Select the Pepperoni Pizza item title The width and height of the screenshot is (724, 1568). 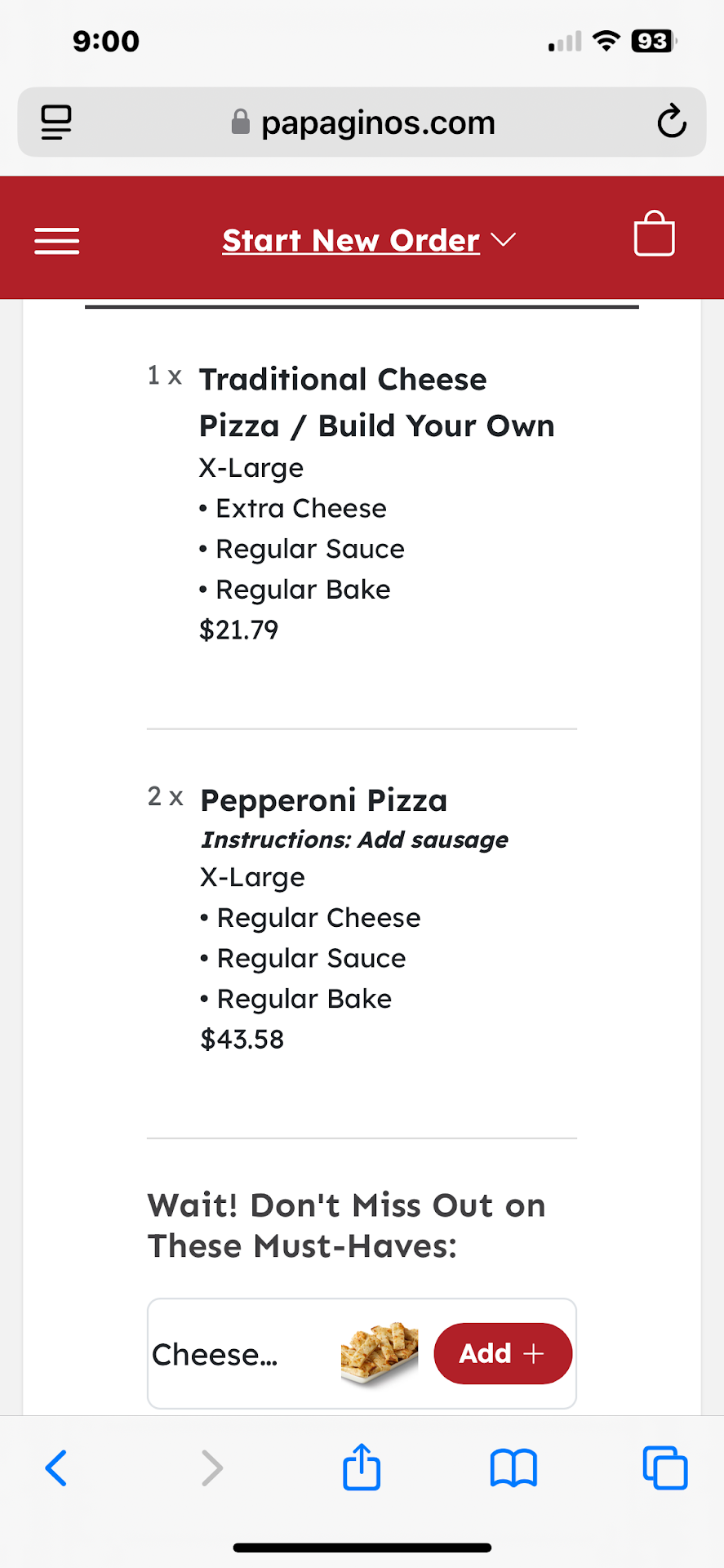(323, 800)
